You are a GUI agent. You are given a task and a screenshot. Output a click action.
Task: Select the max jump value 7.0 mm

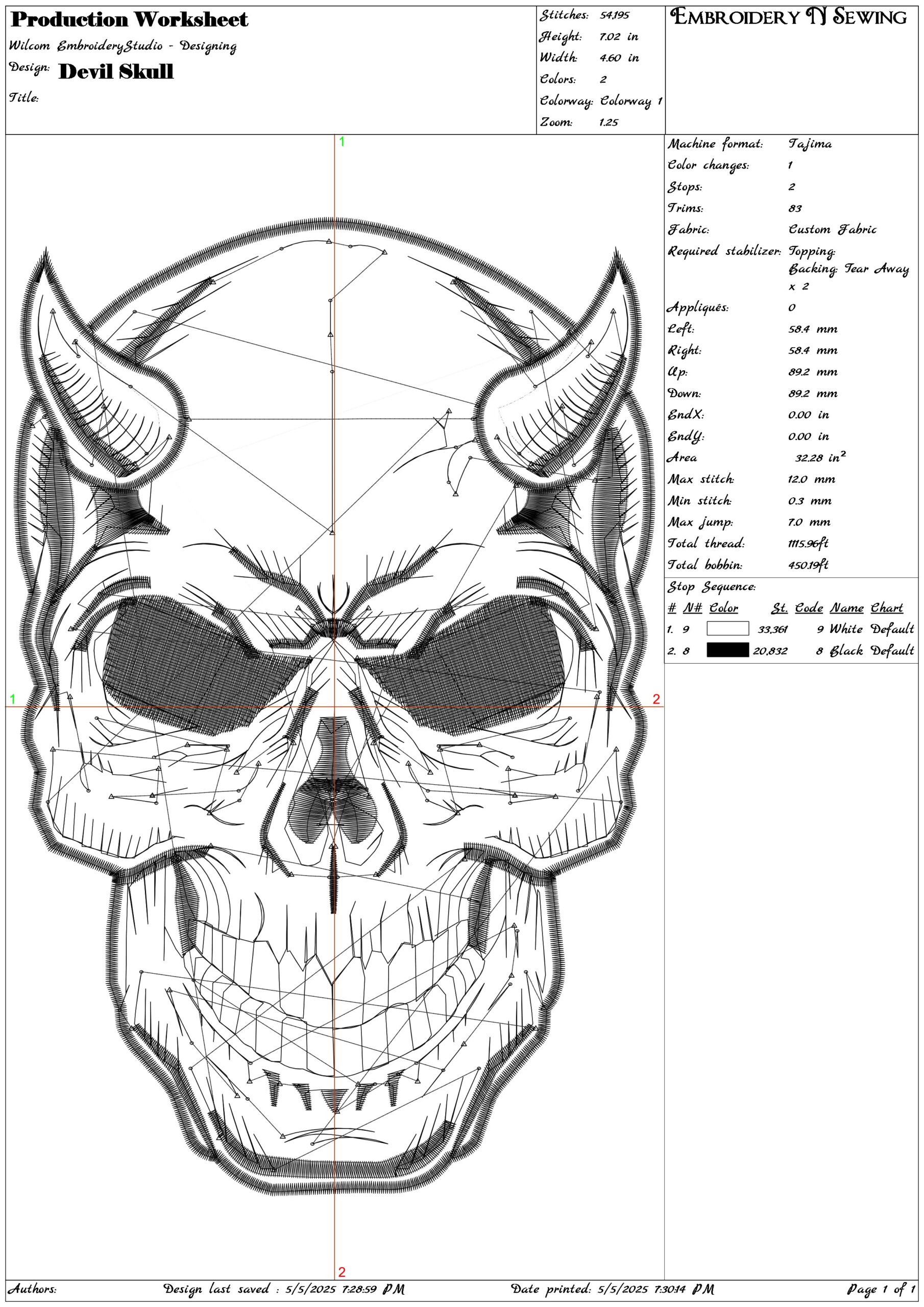pyautogui.click(x=809, y=522)
